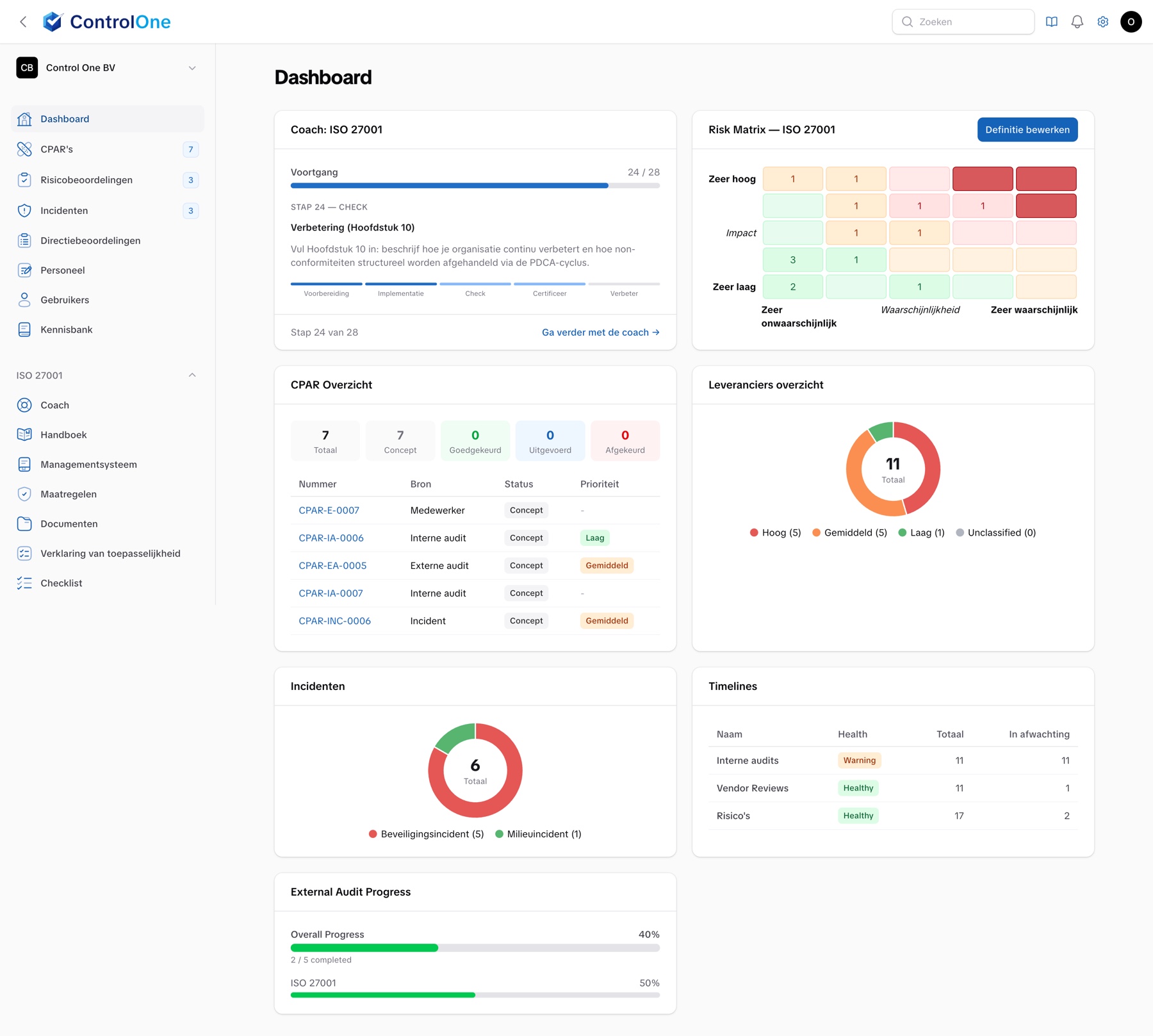
Task: Click the Kennisbank icon
Action: (x=24, y=330)
